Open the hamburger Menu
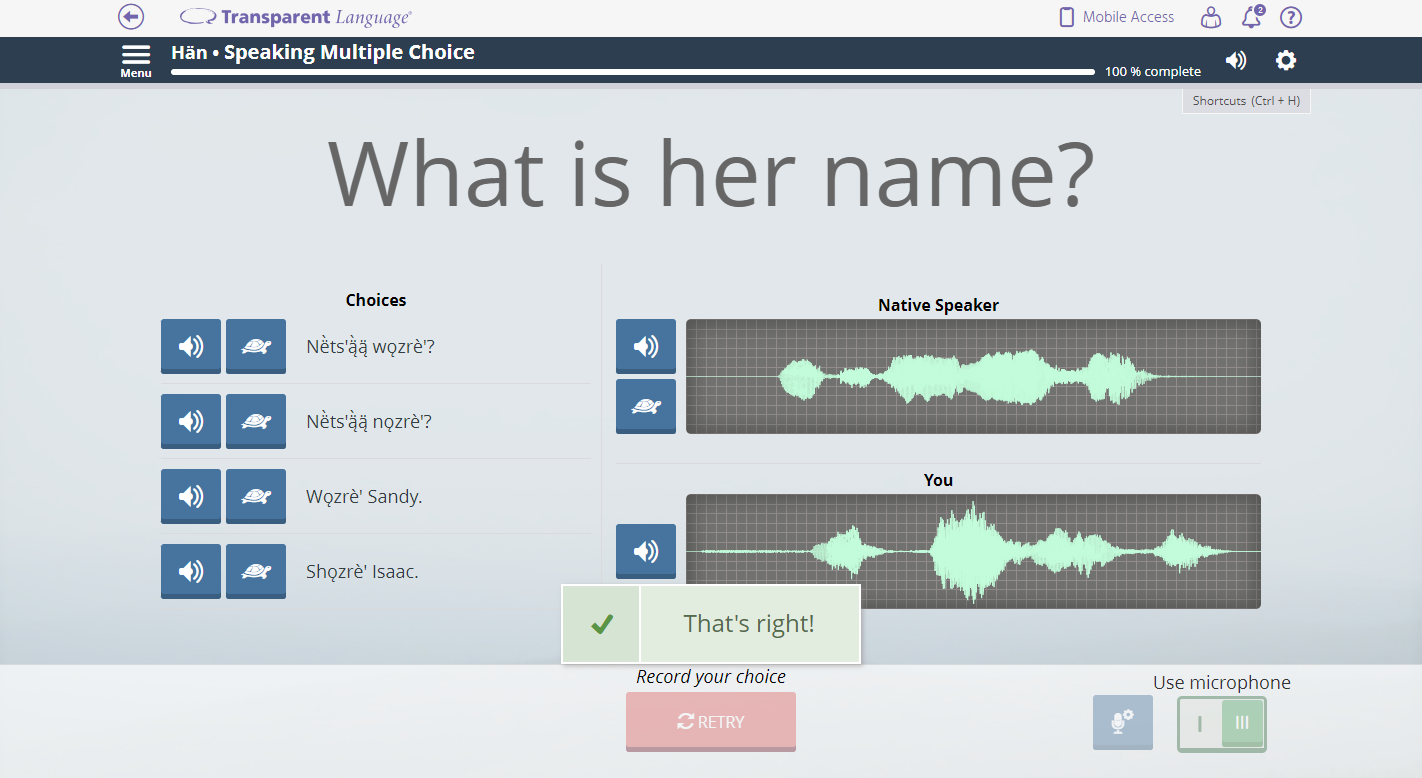Screen dimensions: 1422x778 coord(136,59)
